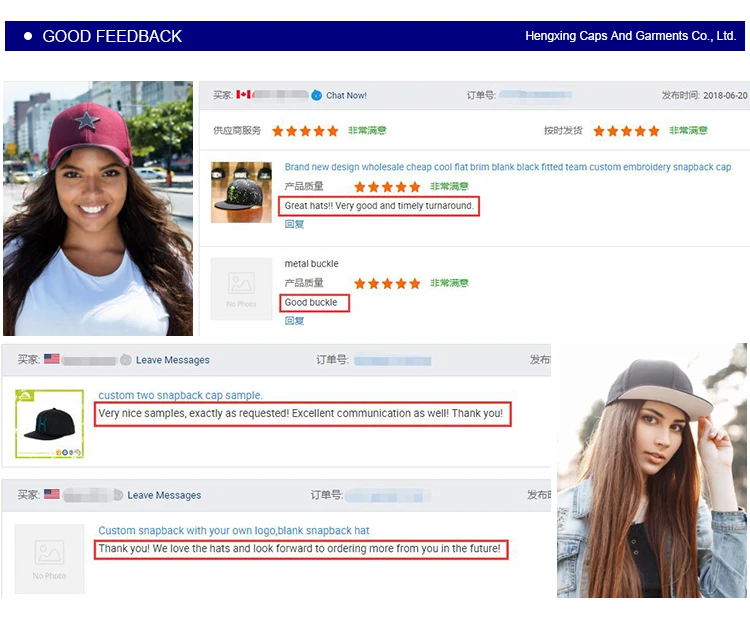Screen dimensions: 750x625
Task: Click the Great hats!! review text
Action: pyautogui.click(x=379, y=206)
